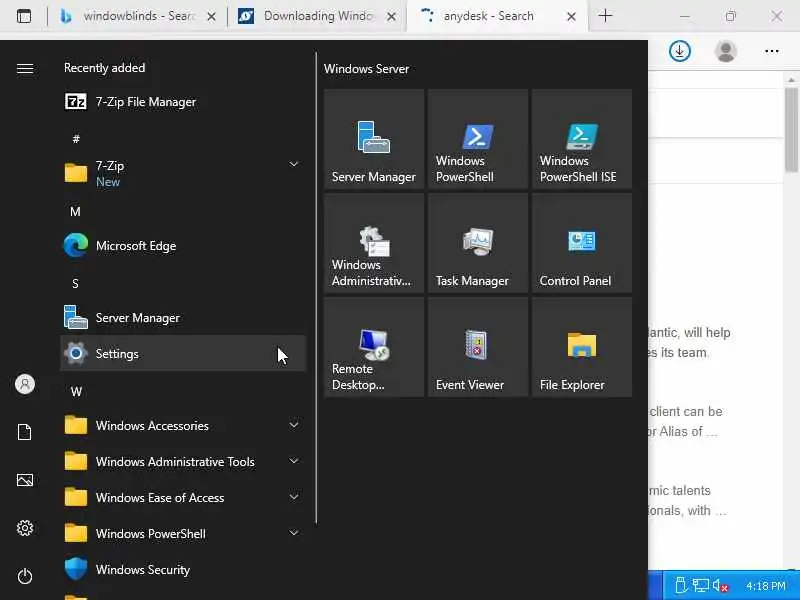Open the Server Manager tile
Viewport: 800px width, 600px height.
pos(373,139)
